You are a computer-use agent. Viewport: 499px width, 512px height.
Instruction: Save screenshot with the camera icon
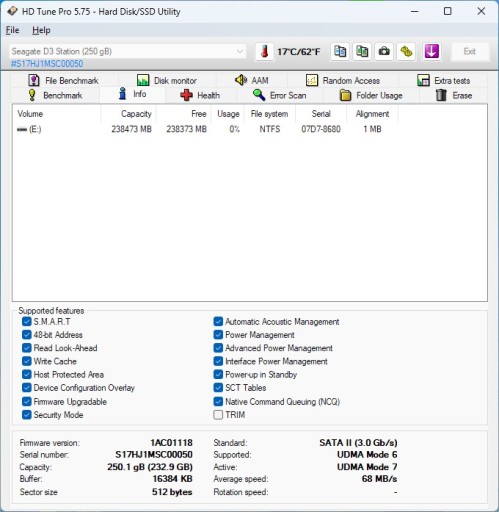384,52
